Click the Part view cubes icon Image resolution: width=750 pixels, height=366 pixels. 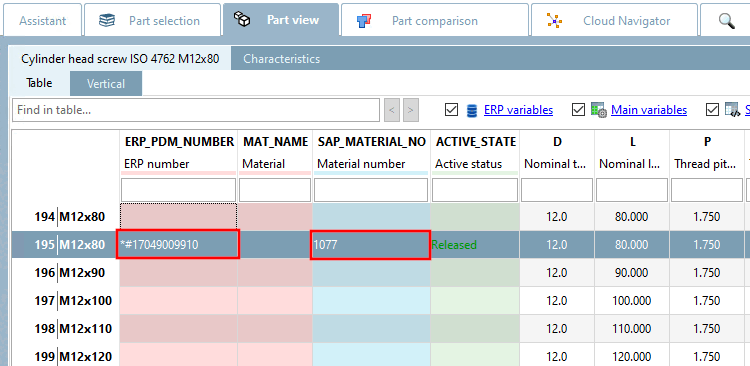(x=242, y=19)
